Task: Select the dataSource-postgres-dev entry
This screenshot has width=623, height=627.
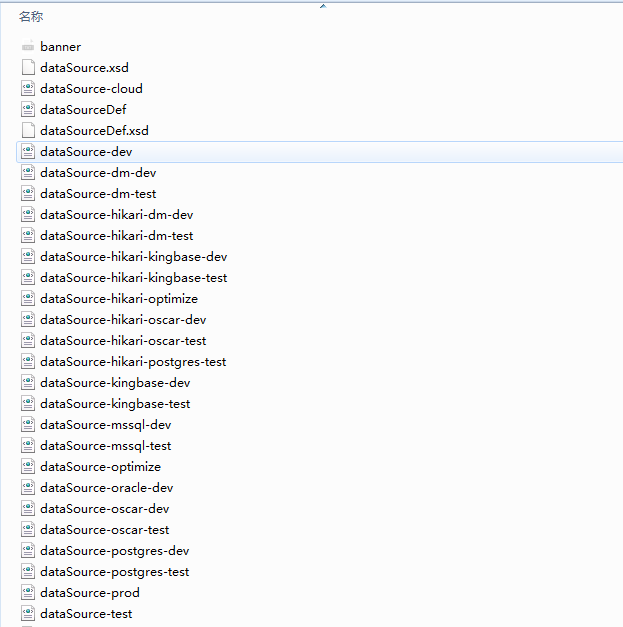Action: pyautogui.click(x=114, y=551)
